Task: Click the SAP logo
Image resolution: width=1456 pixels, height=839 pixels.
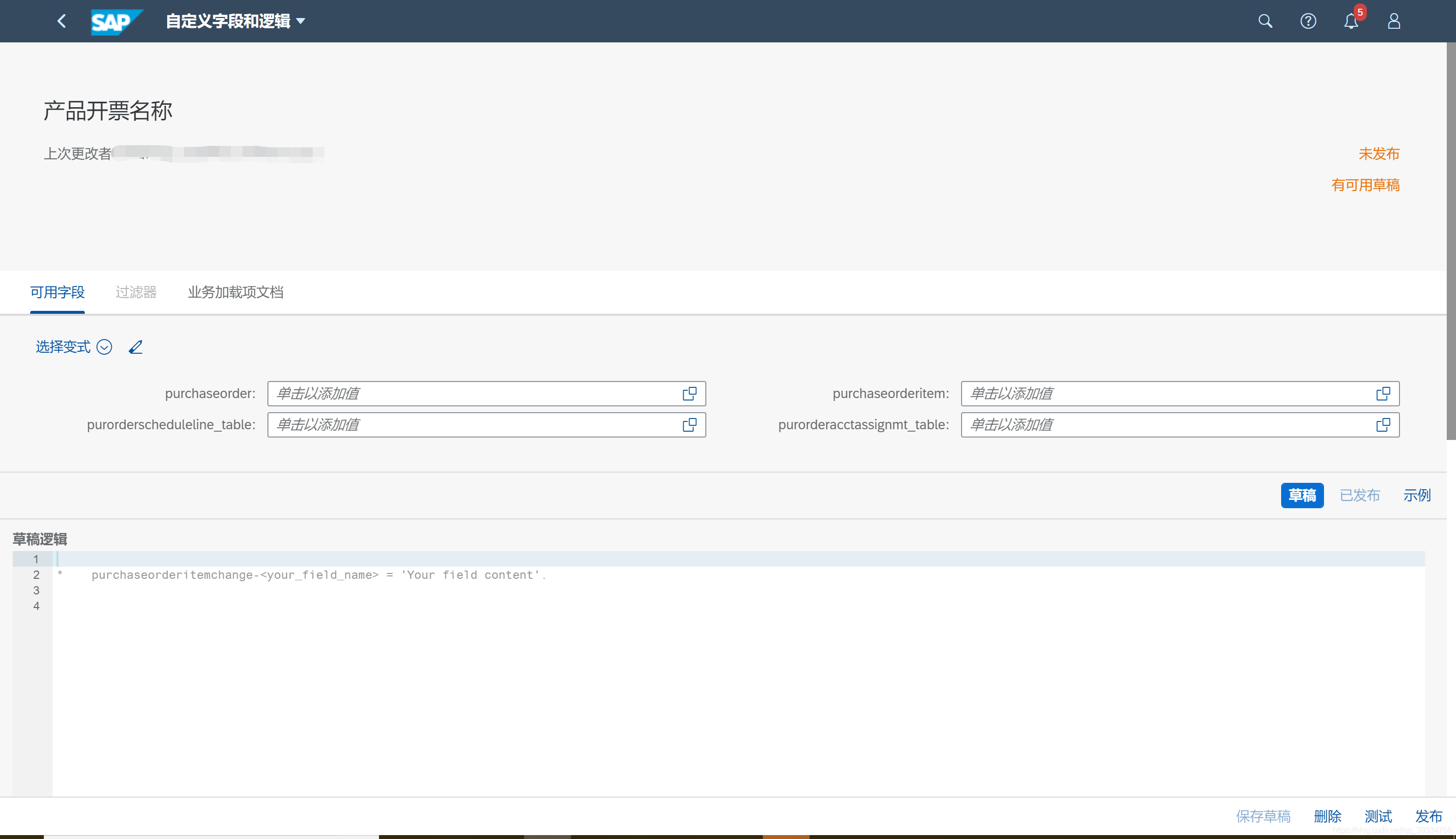Action: coord(116,21)
